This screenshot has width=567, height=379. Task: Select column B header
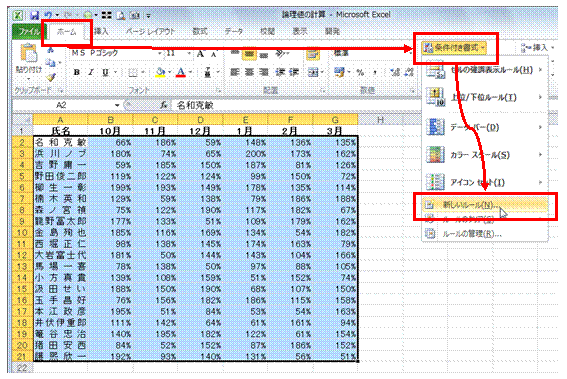(x=110, y=120)
